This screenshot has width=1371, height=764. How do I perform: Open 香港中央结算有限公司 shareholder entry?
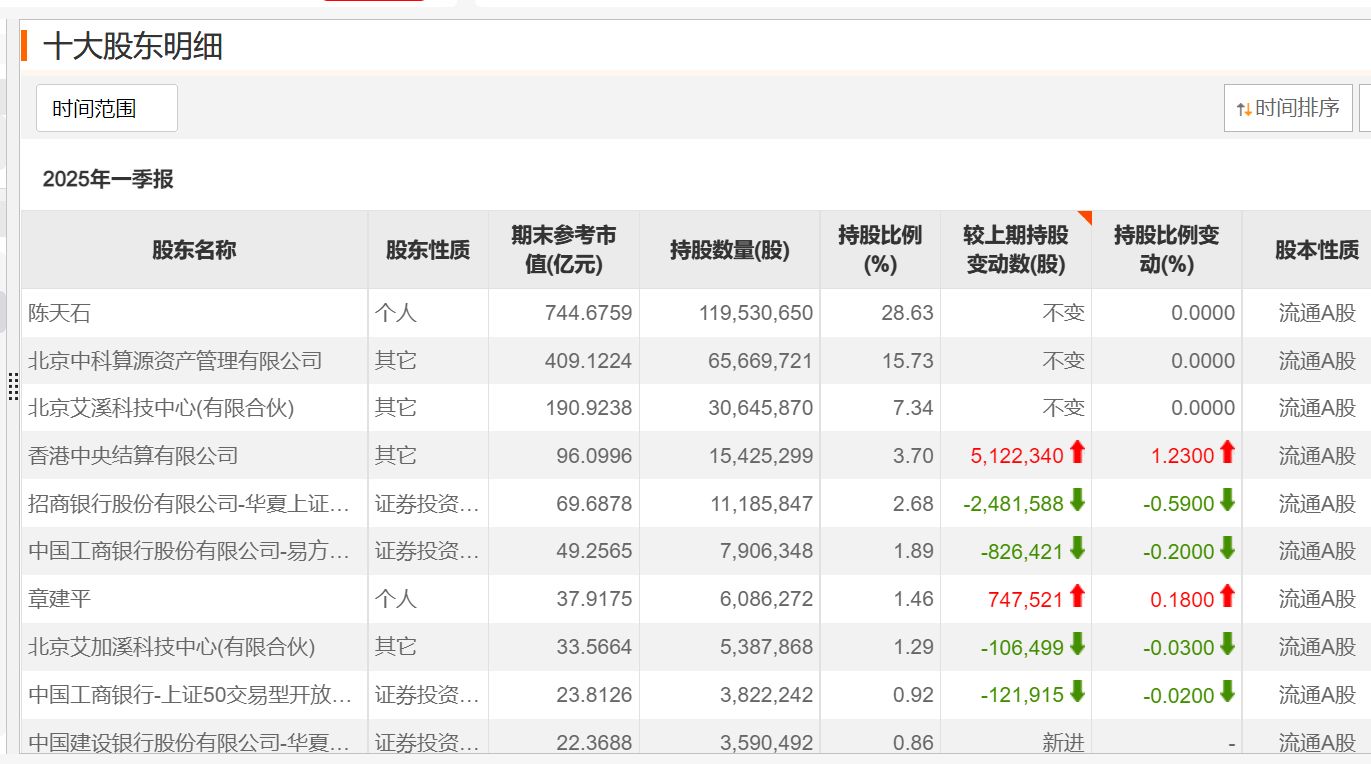point(133,456)
